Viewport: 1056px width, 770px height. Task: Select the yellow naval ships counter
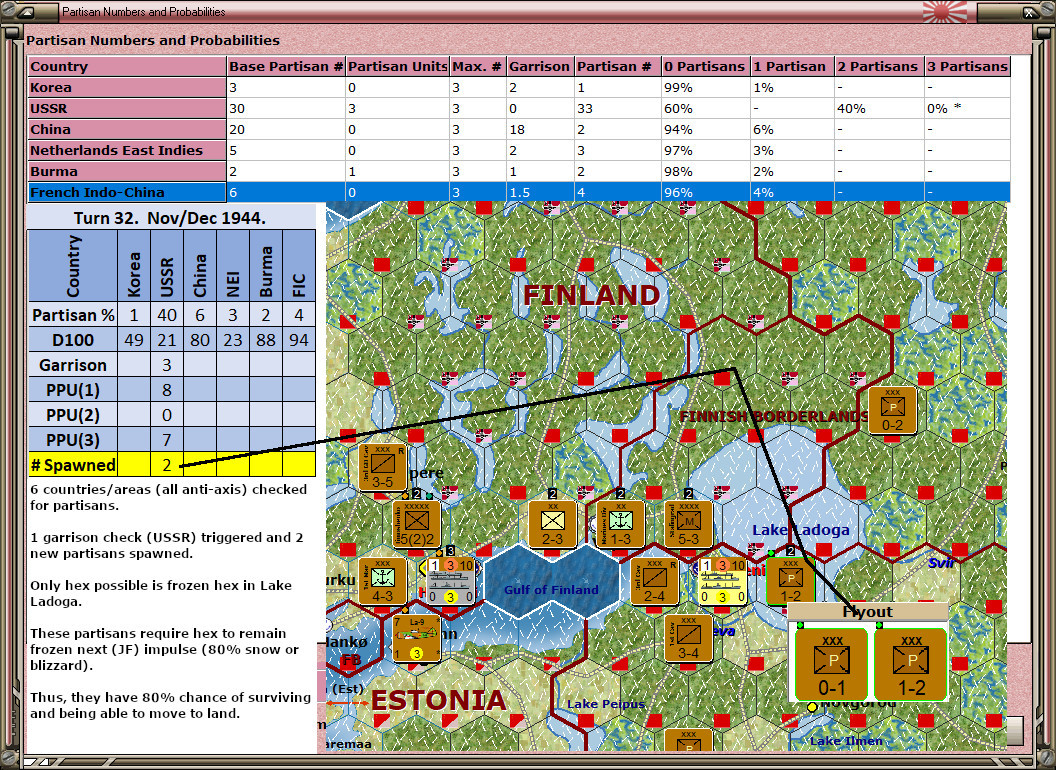pos(722,580)
